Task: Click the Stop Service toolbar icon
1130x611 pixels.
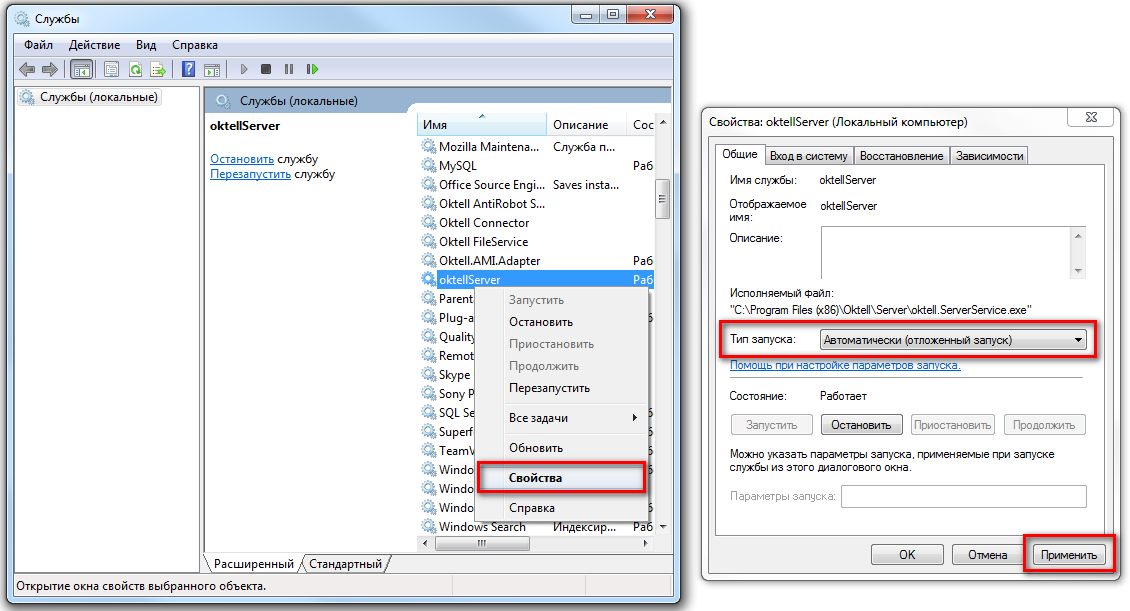Action: [x=265, y=69]
